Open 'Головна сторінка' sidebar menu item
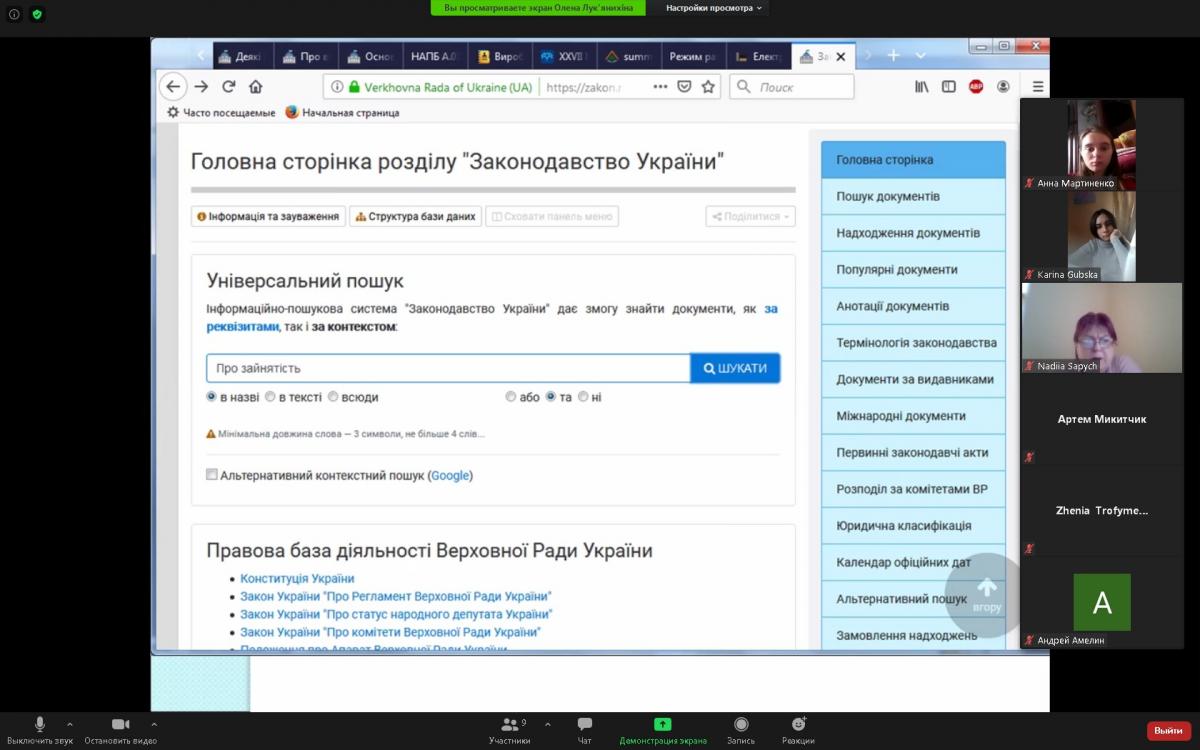The image size is (1200, 750). [x=913, y=160]
